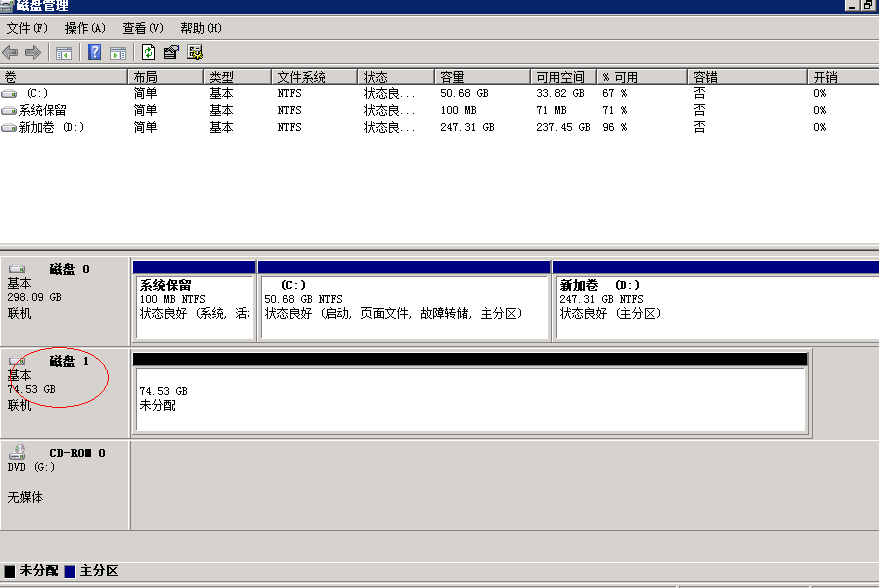
Task: Click the CD-ROM 0 drive icon
Action: point(17,452)
